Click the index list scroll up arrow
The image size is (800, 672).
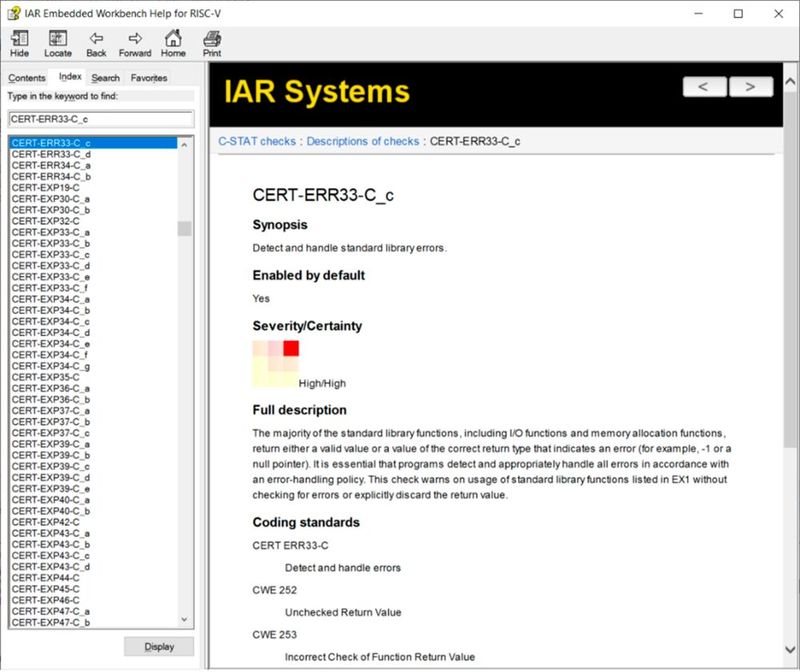pos(184,145)
